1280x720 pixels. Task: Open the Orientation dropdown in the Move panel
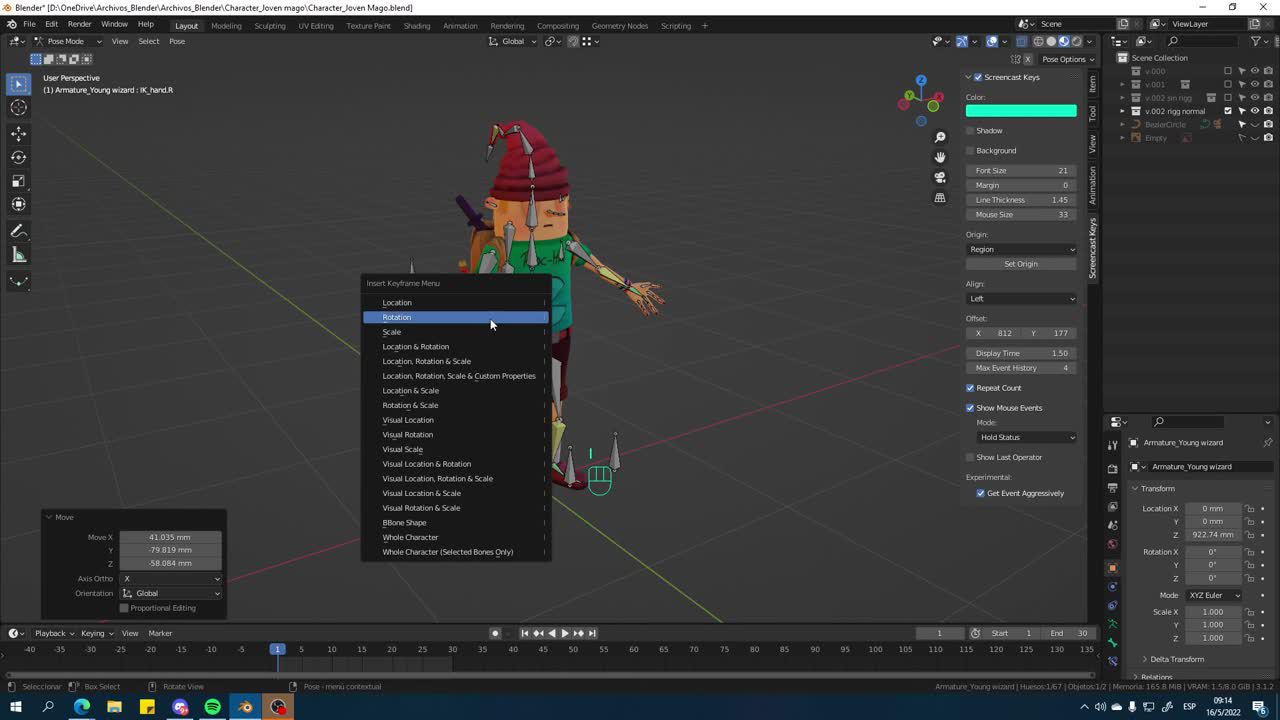point(170,593)
